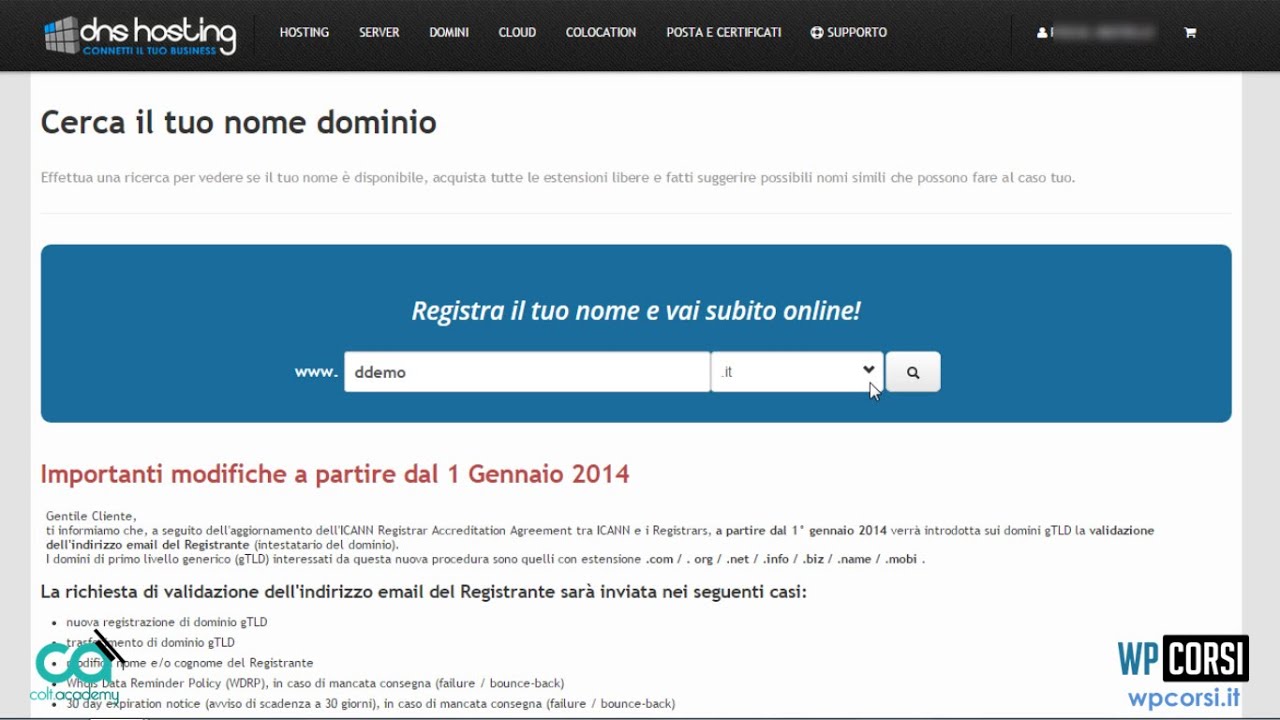Viewport: 1280px width, 720px height.
Task: Open the blurred user account menu
Action: coord(1097,32)
